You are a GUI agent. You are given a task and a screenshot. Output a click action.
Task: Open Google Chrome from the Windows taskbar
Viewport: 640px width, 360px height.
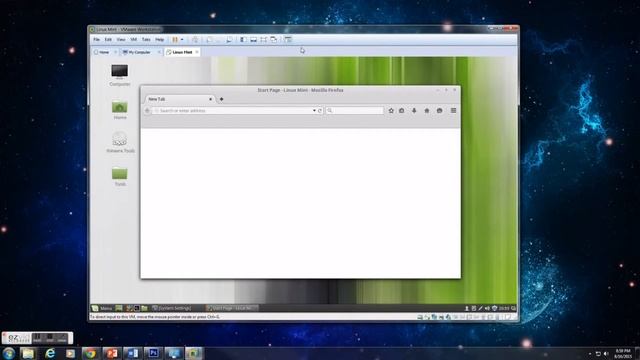point(91,353)
